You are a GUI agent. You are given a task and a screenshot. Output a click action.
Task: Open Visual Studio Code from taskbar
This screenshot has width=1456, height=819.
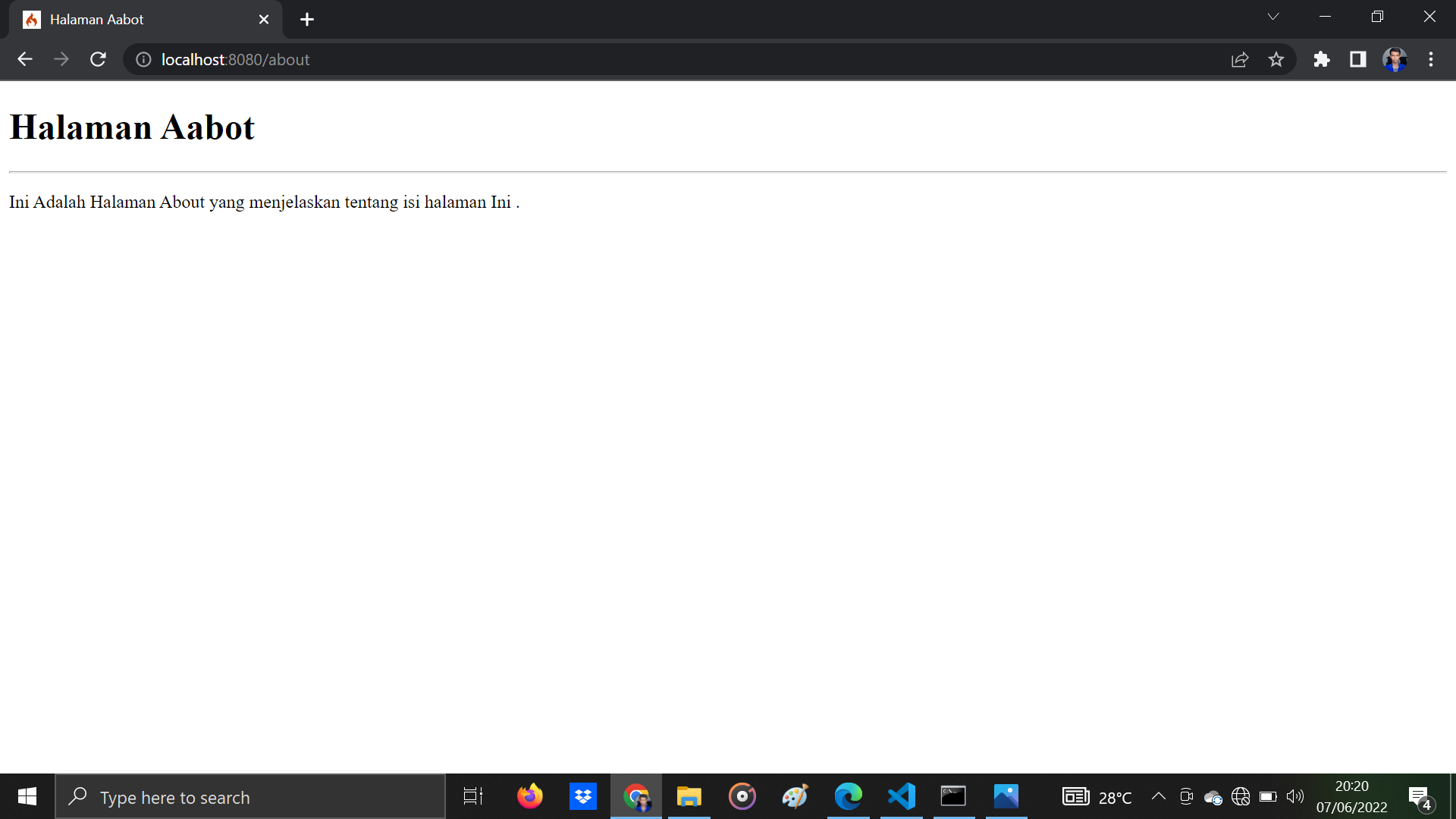click(x=901, y=796)
